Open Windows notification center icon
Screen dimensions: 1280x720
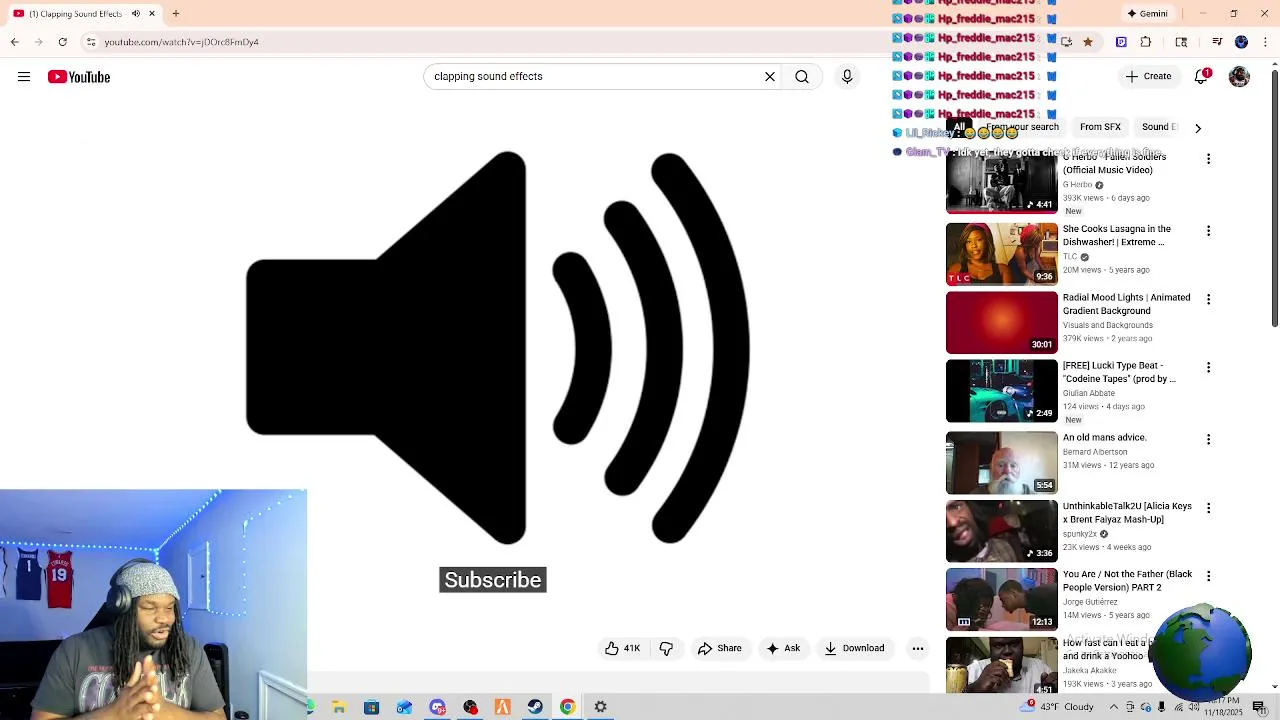coord(1259,707)
